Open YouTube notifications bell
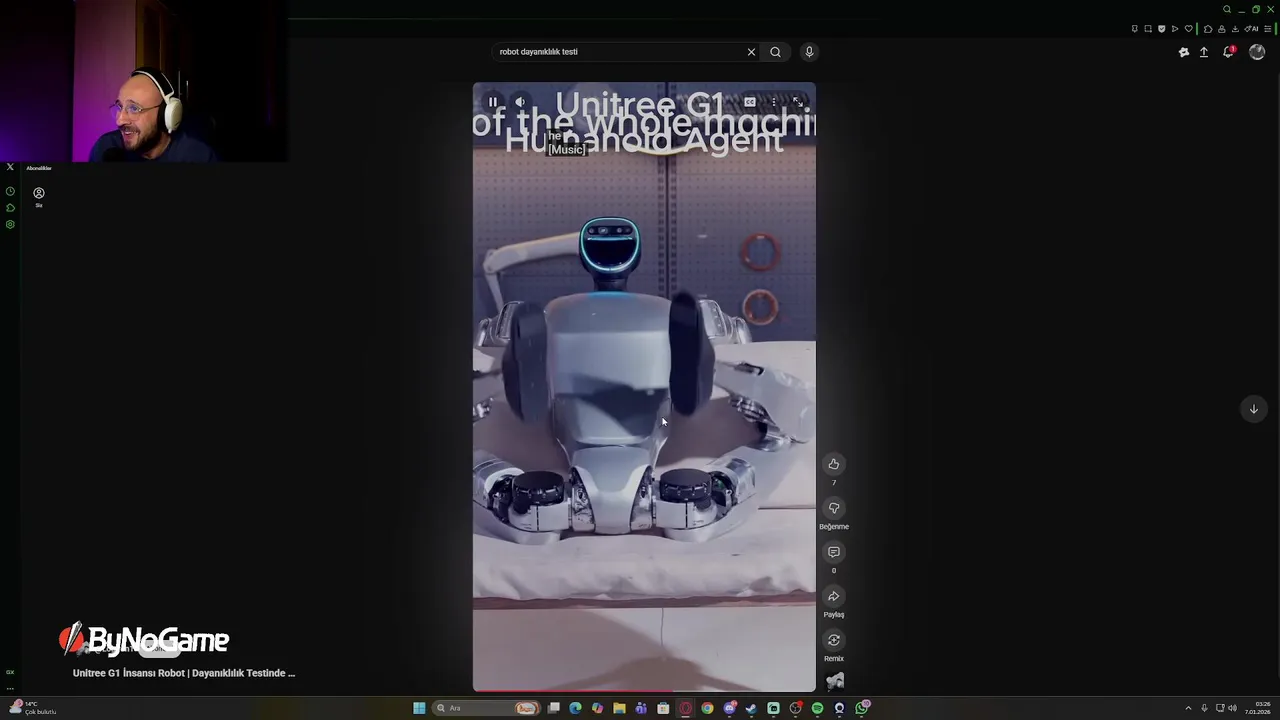 1229,52
